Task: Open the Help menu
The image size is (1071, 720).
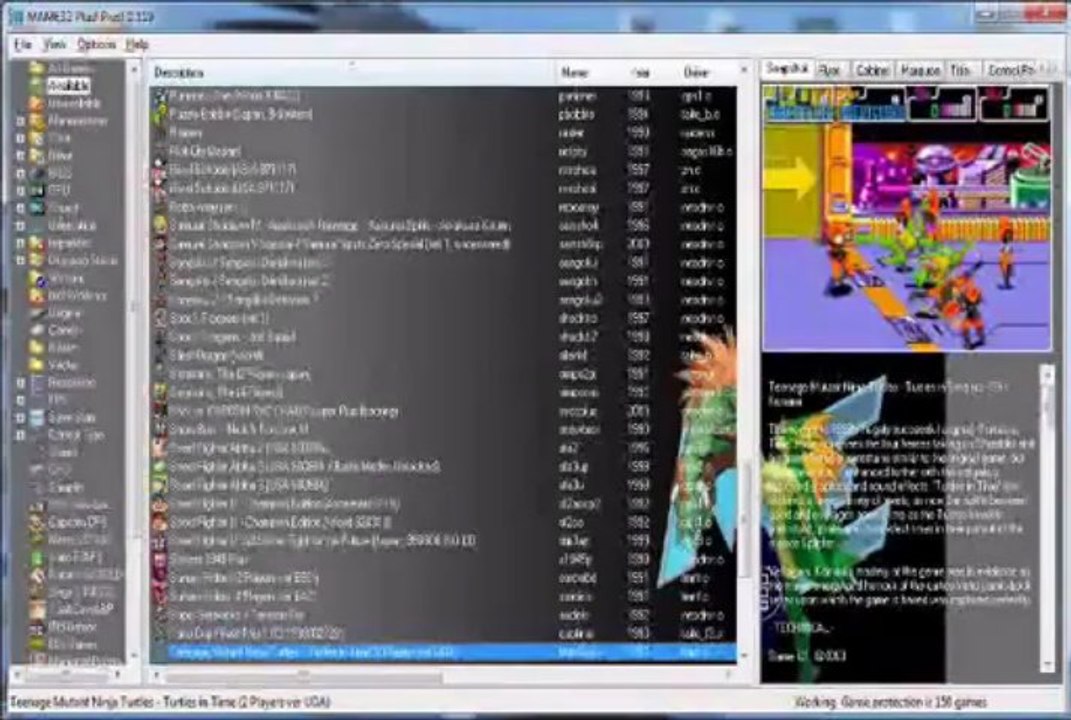Action: pyautogui.click(x=137, y=44)
